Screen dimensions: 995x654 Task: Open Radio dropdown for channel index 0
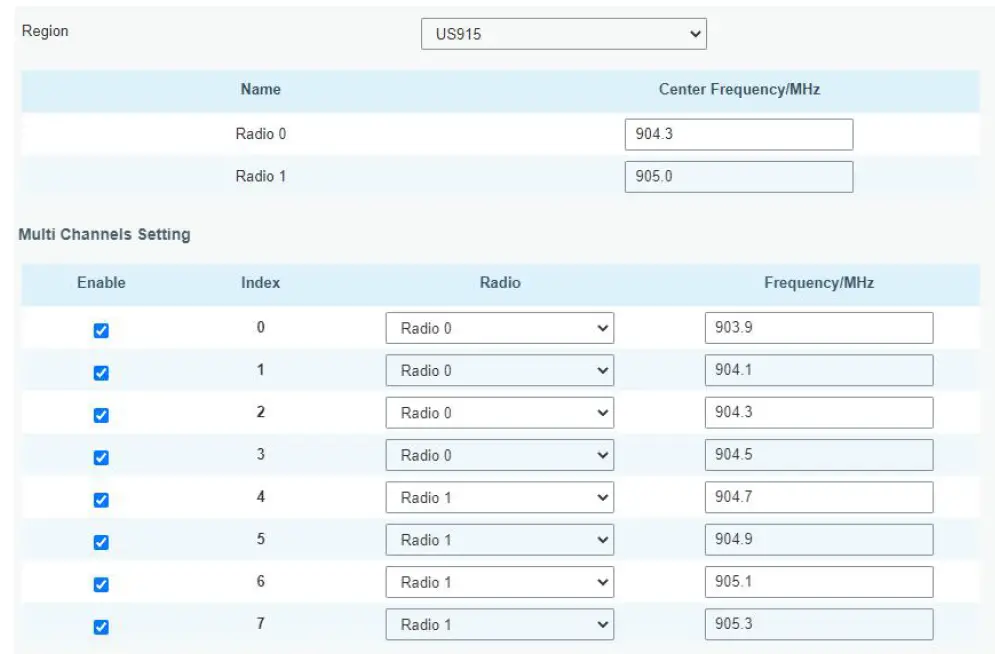click(499, 328)
